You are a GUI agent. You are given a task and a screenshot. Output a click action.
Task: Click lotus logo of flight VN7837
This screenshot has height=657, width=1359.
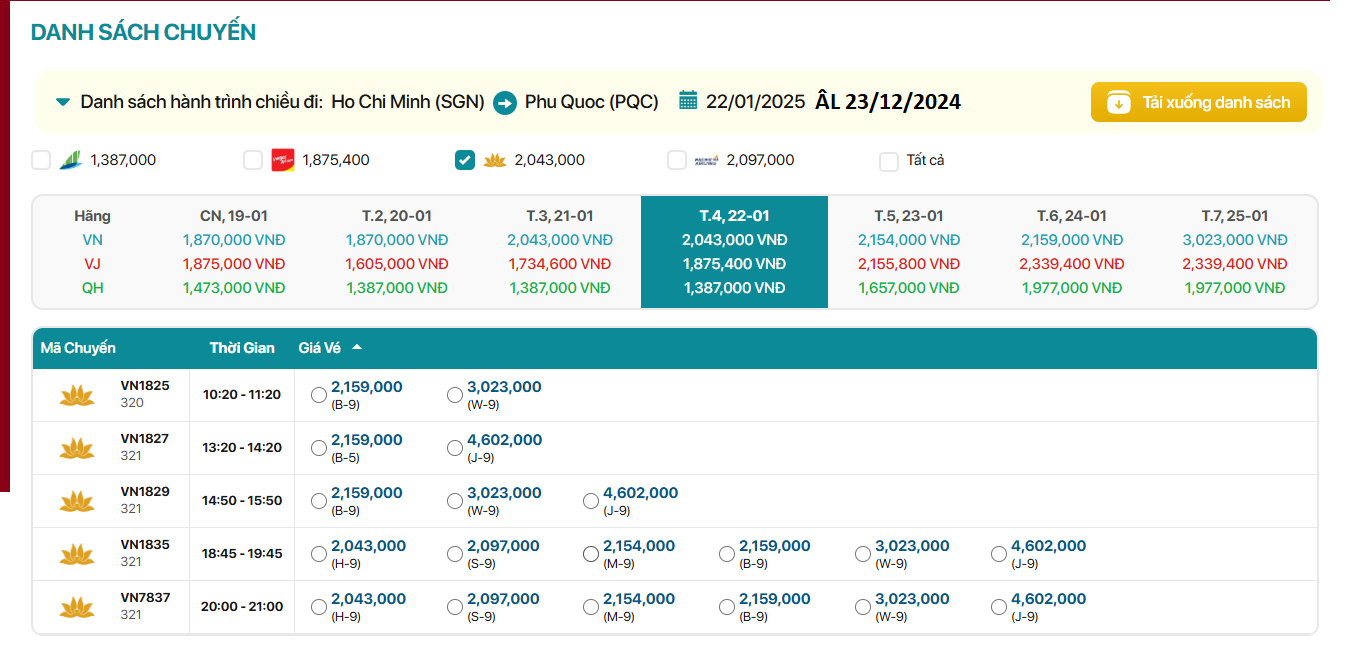coord(76,607)
